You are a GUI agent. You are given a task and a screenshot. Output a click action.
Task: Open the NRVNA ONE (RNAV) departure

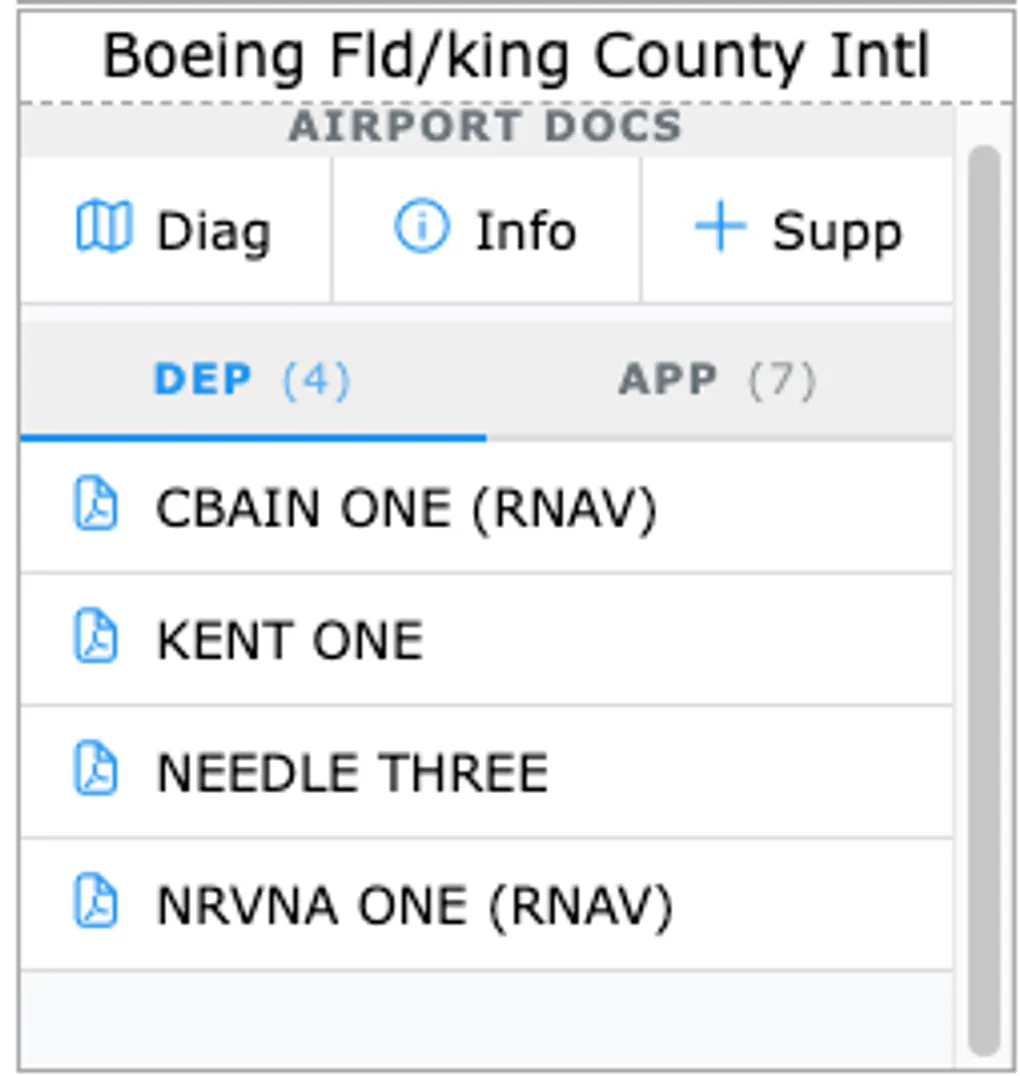[x=414, y=906]
